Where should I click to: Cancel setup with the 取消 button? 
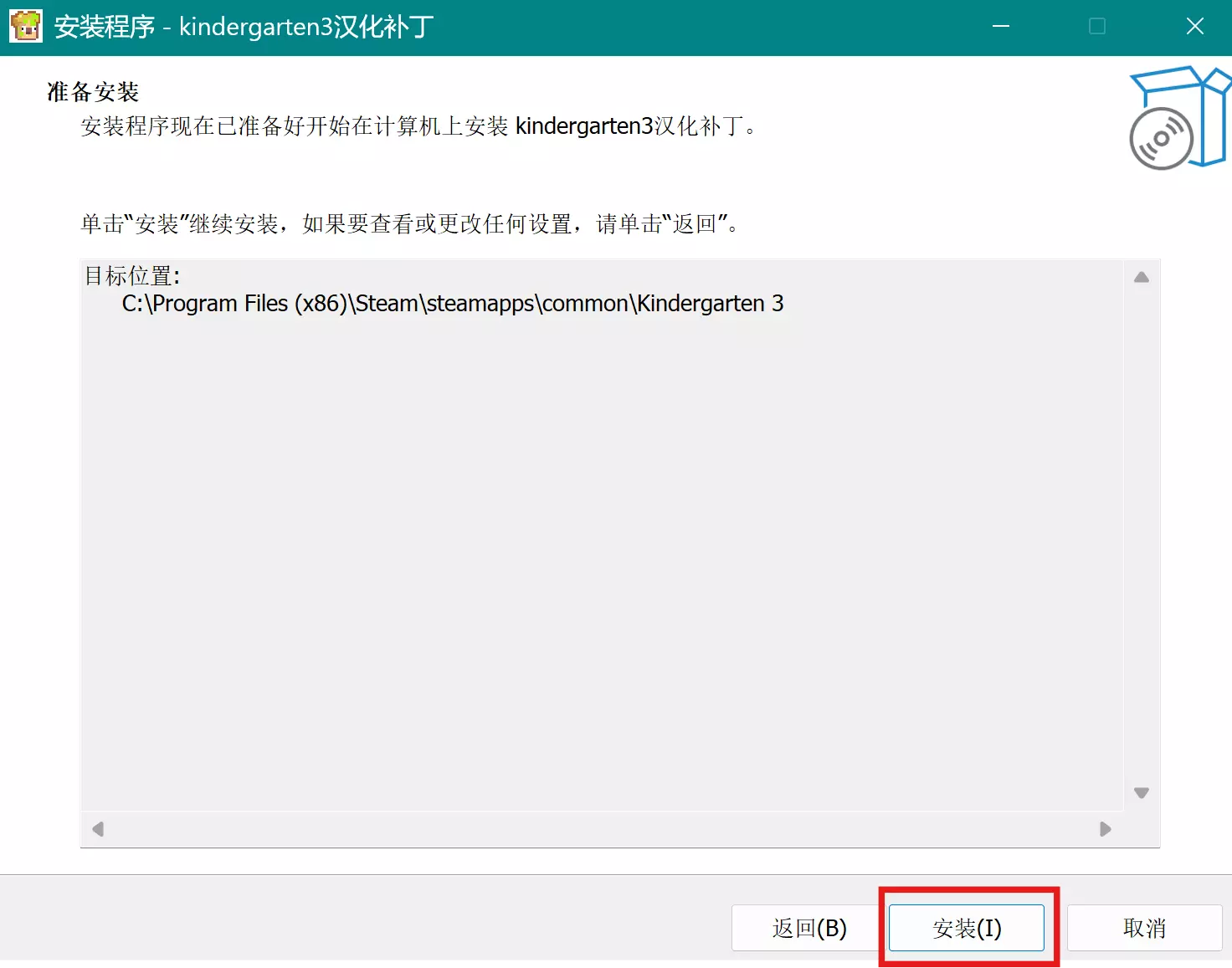coord(1144,928)
